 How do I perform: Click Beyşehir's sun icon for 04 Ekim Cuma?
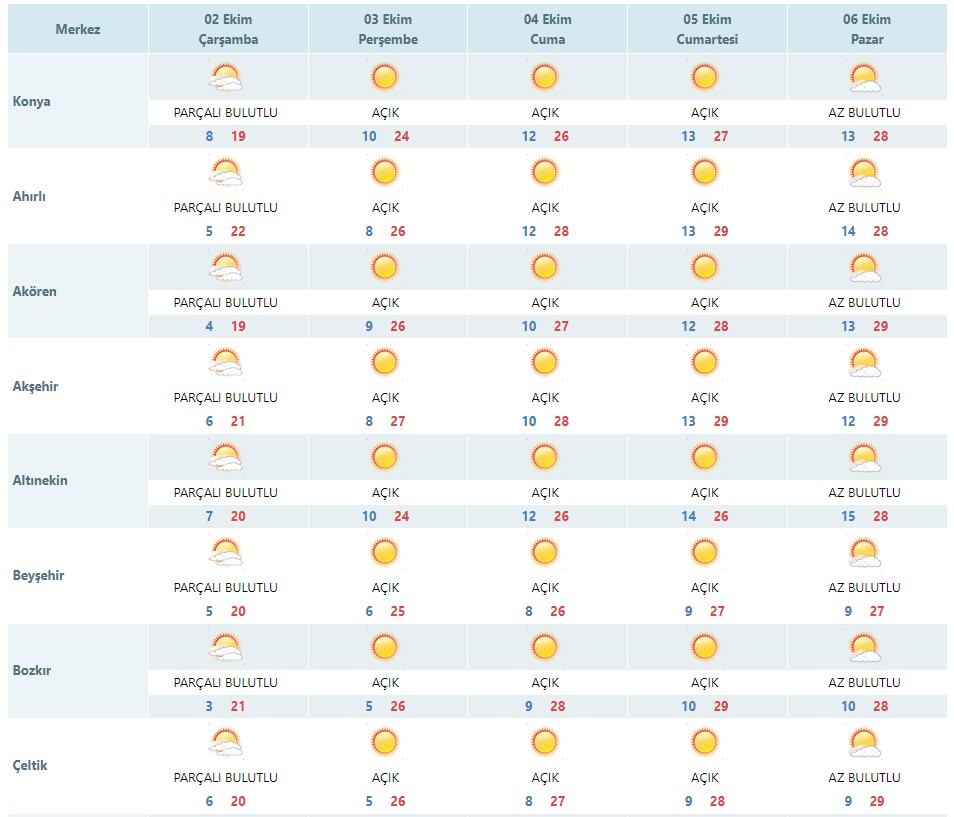tap(544, 552)
